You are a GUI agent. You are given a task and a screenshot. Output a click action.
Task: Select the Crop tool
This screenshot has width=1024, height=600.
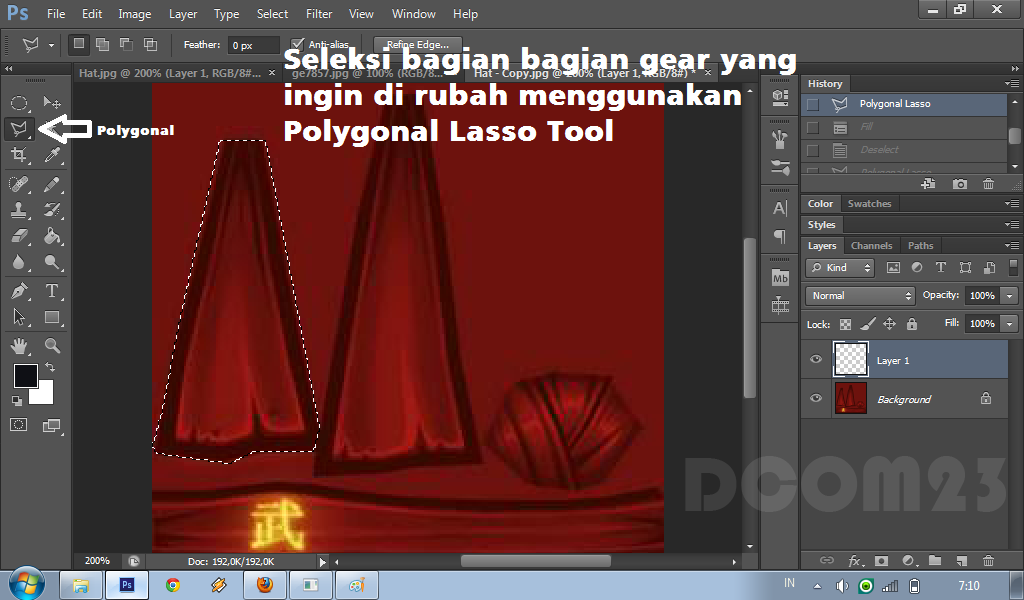pos(19,155)
